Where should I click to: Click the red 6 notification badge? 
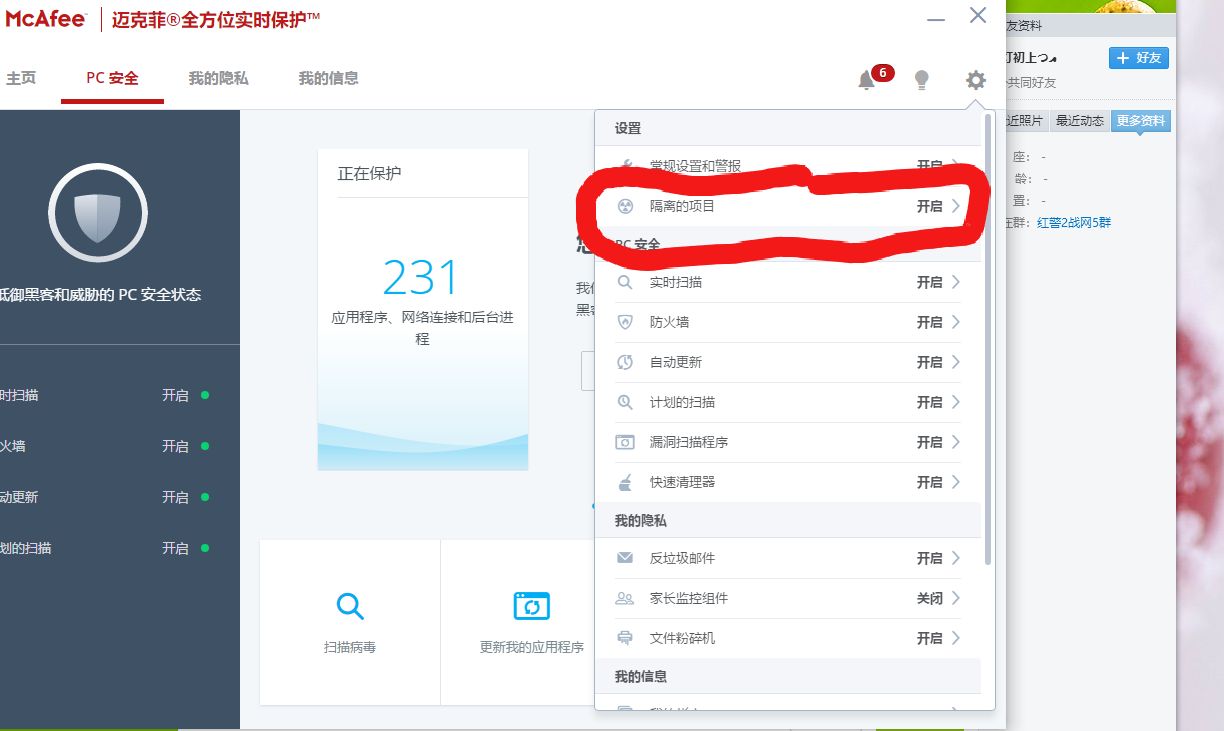[x=883, y=73]
